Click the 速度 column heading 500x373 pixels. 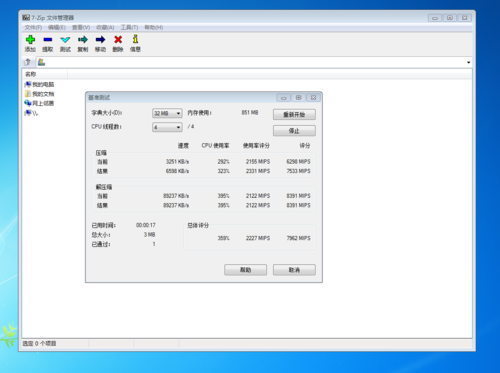(183, 145)
